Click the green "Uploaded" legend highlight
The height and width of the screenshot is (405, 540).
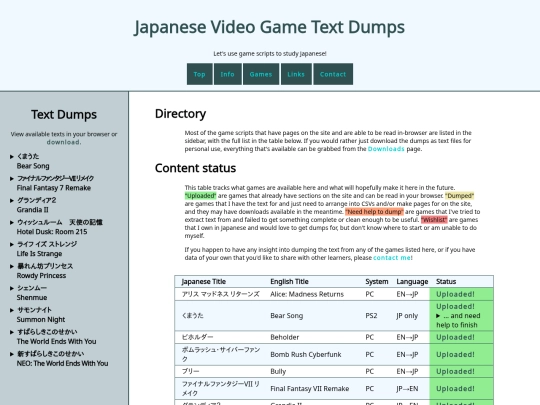pos(200,196)
